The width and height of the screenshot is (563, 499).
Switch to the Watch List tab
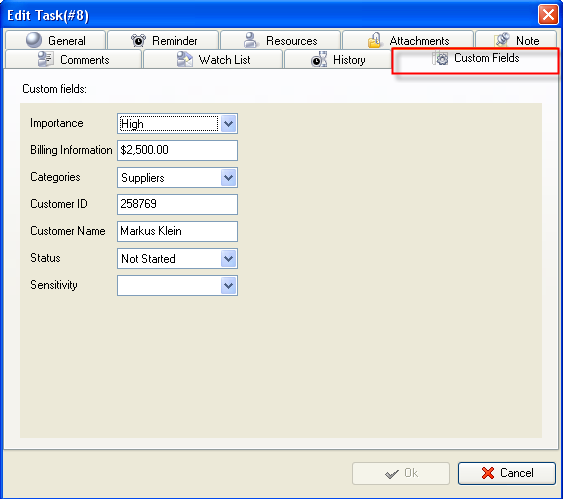click(213, 60)
